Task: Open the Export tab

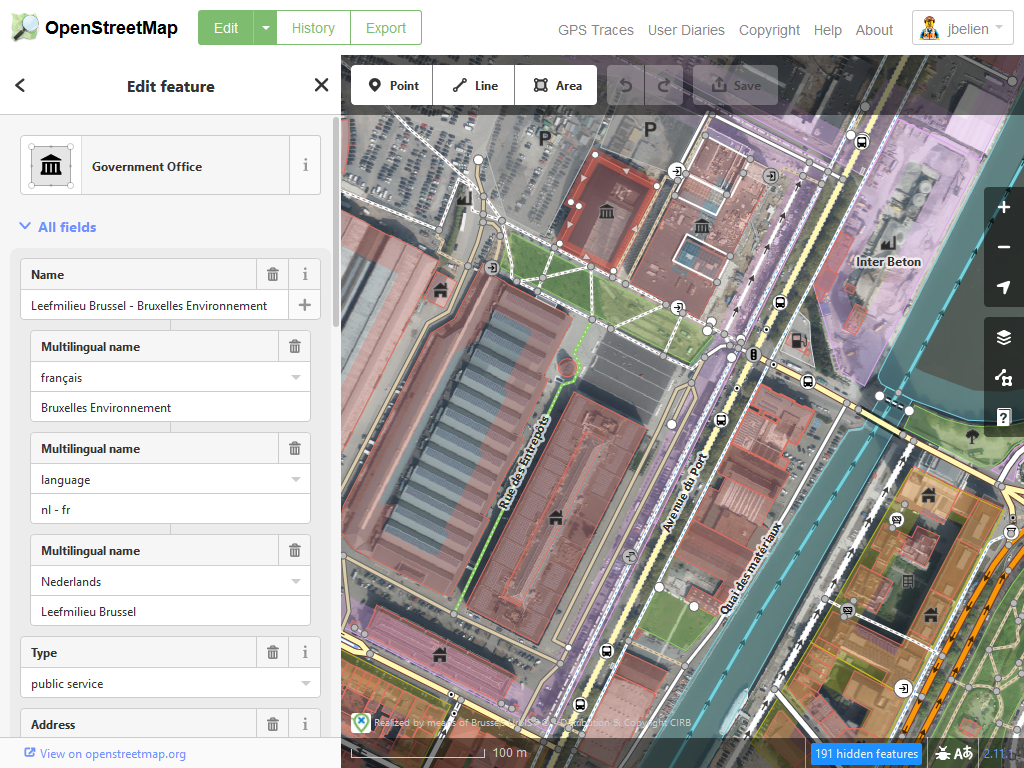Action: tap(385, 28)
